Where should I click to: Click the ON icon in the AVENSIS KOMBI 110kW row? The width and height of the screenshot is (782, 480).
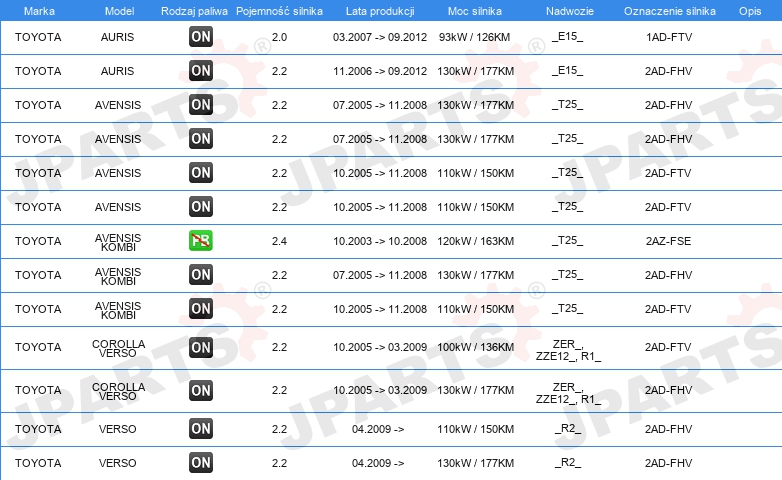tap(201, 308)
